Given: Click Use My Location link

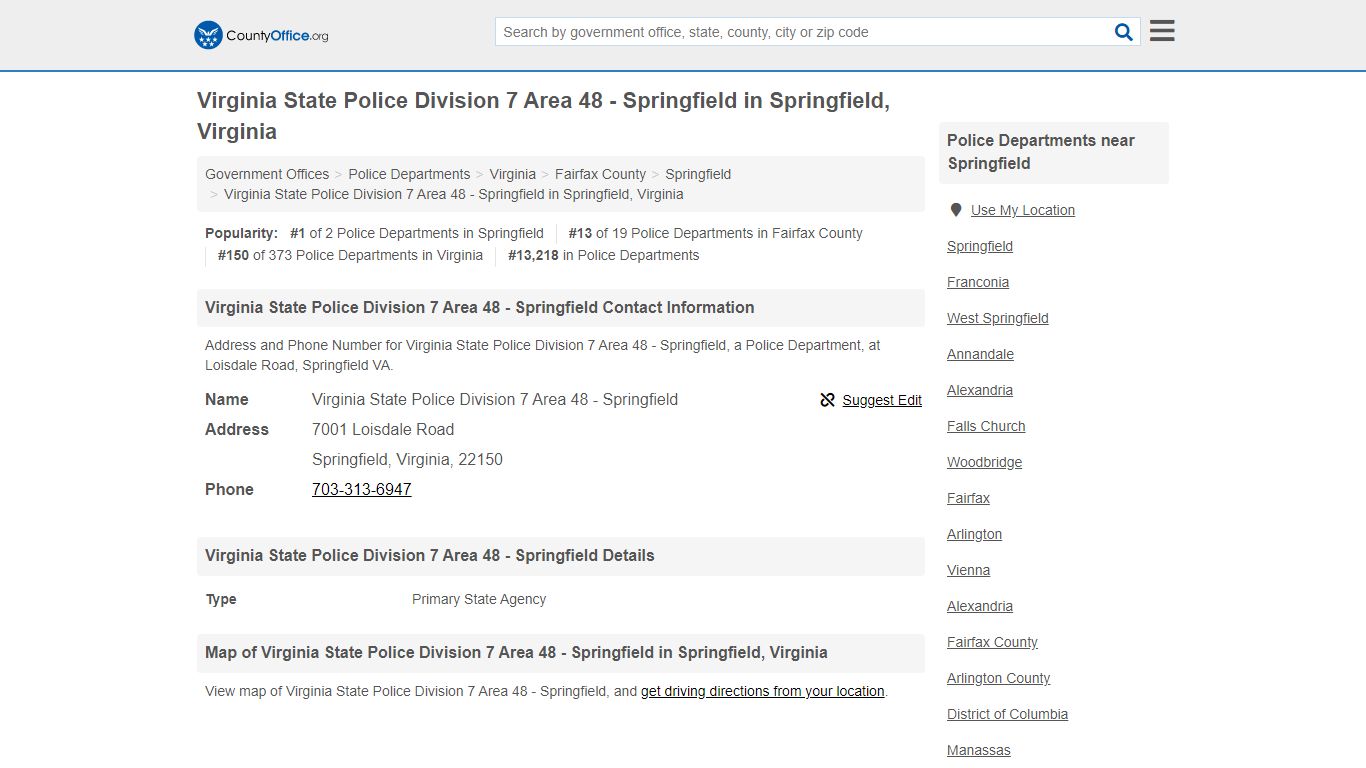Looking at the screenshot, I should pyautogui.click(x=1023, y=210).
